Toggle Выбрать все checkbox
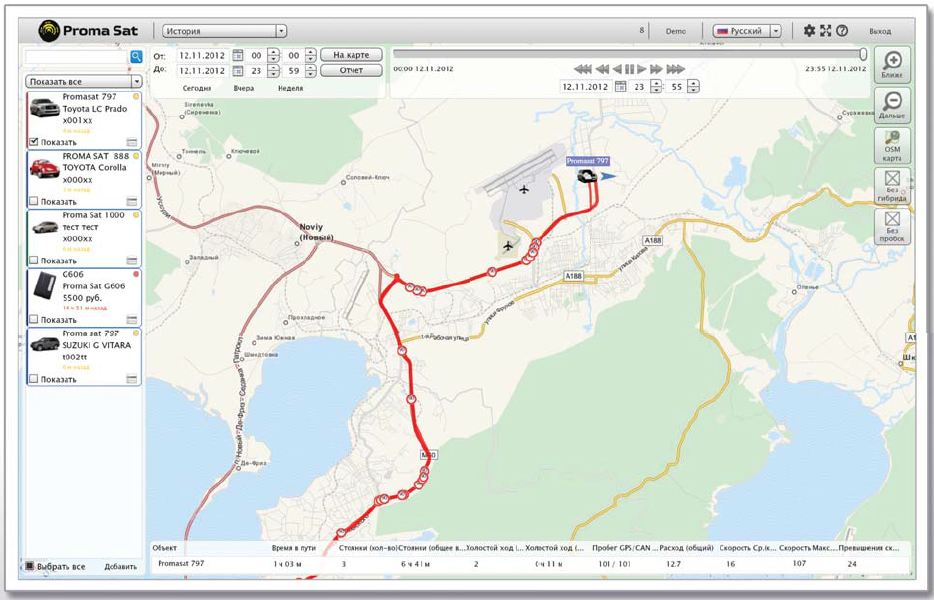 tap(30, 565)
